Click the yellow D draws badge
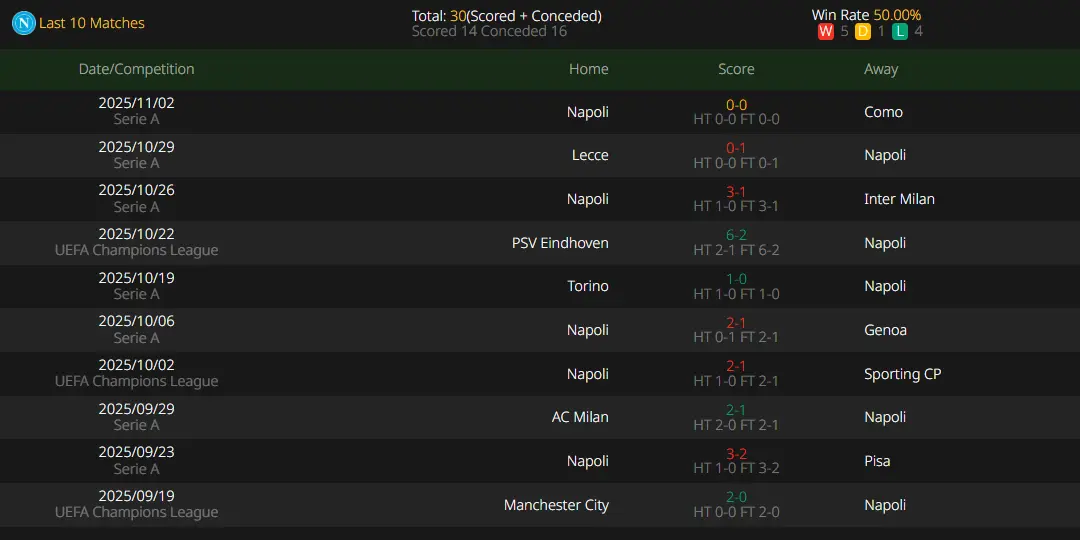The height and width of the screenshot is (540, 1080). [863, 32]
